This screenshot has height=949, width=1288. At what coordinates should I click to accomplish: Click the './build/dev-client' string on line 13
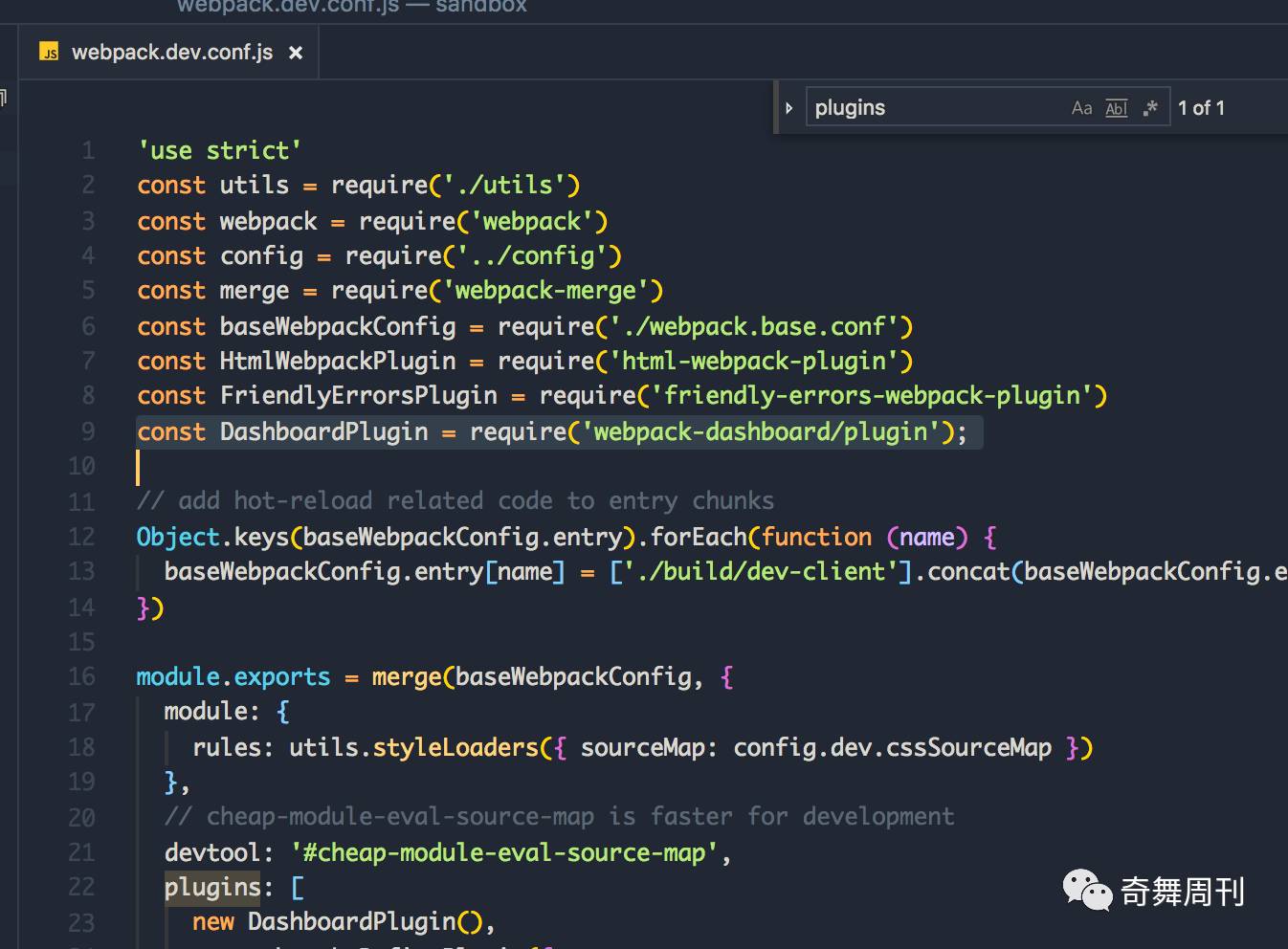(761, 572)
